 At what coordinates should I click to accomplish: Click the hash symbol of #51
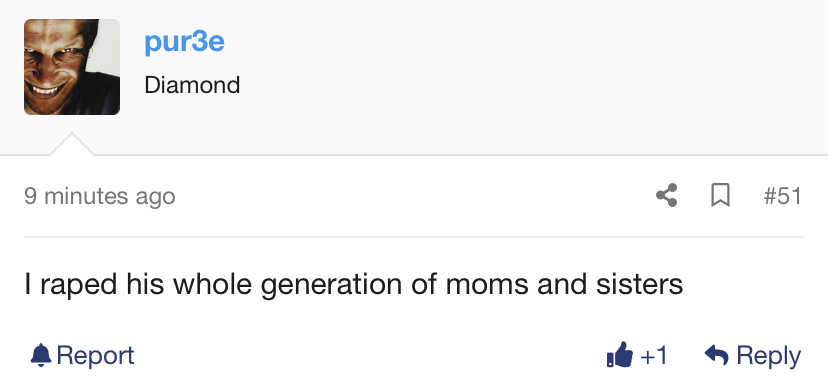pos(769,196)
